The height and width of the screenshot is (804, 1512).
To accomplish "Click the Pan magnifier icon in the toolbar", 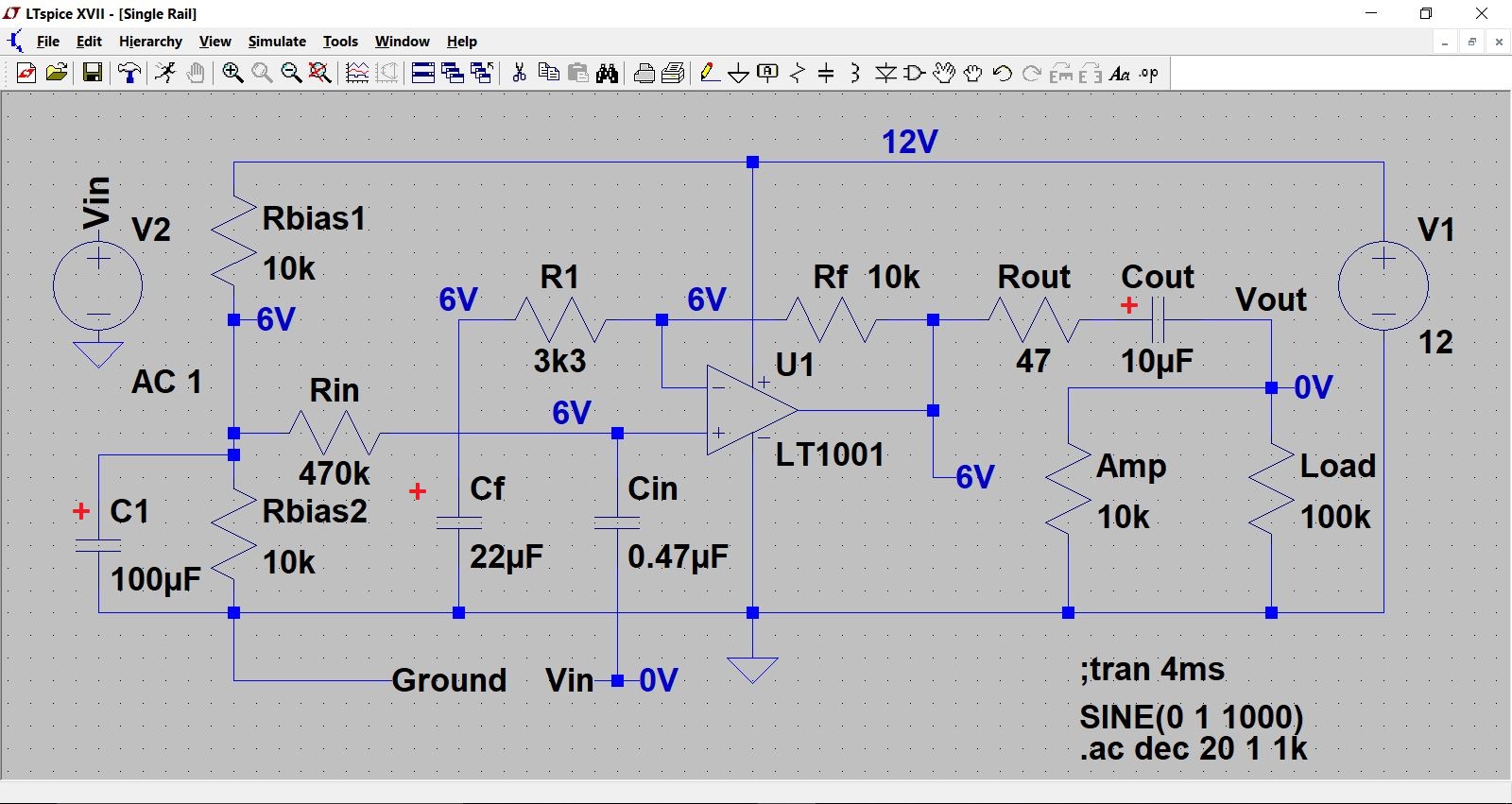I will tap(262, 73).
